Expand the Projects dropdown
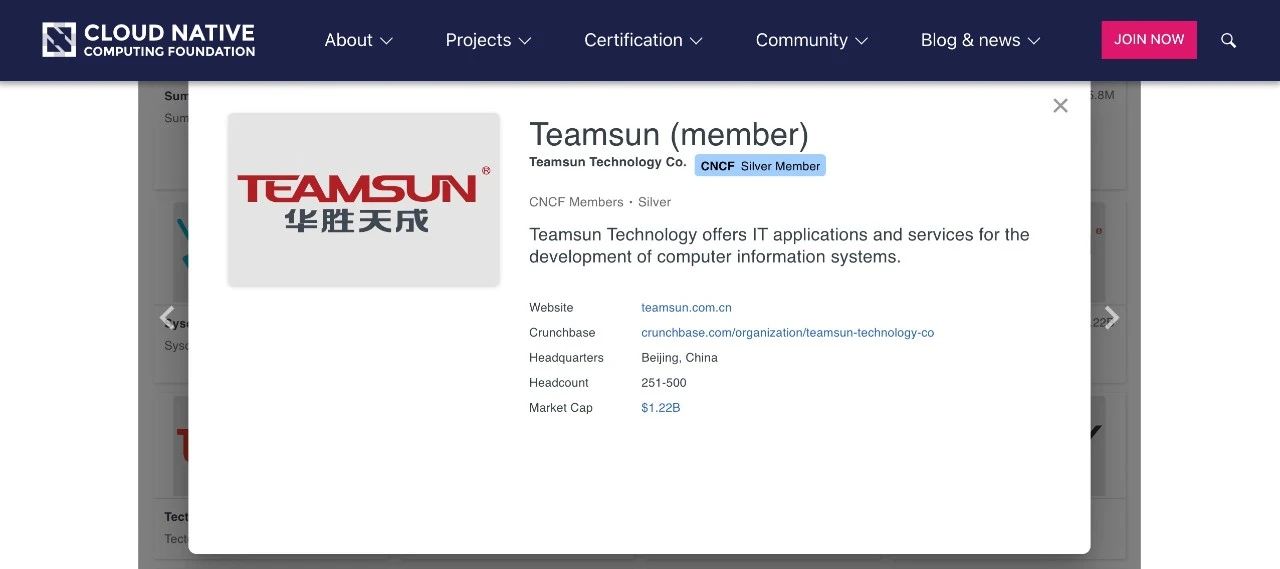The height and width of the screenshot is (569, 1280). pyautogui.click(x=488, y=40)
